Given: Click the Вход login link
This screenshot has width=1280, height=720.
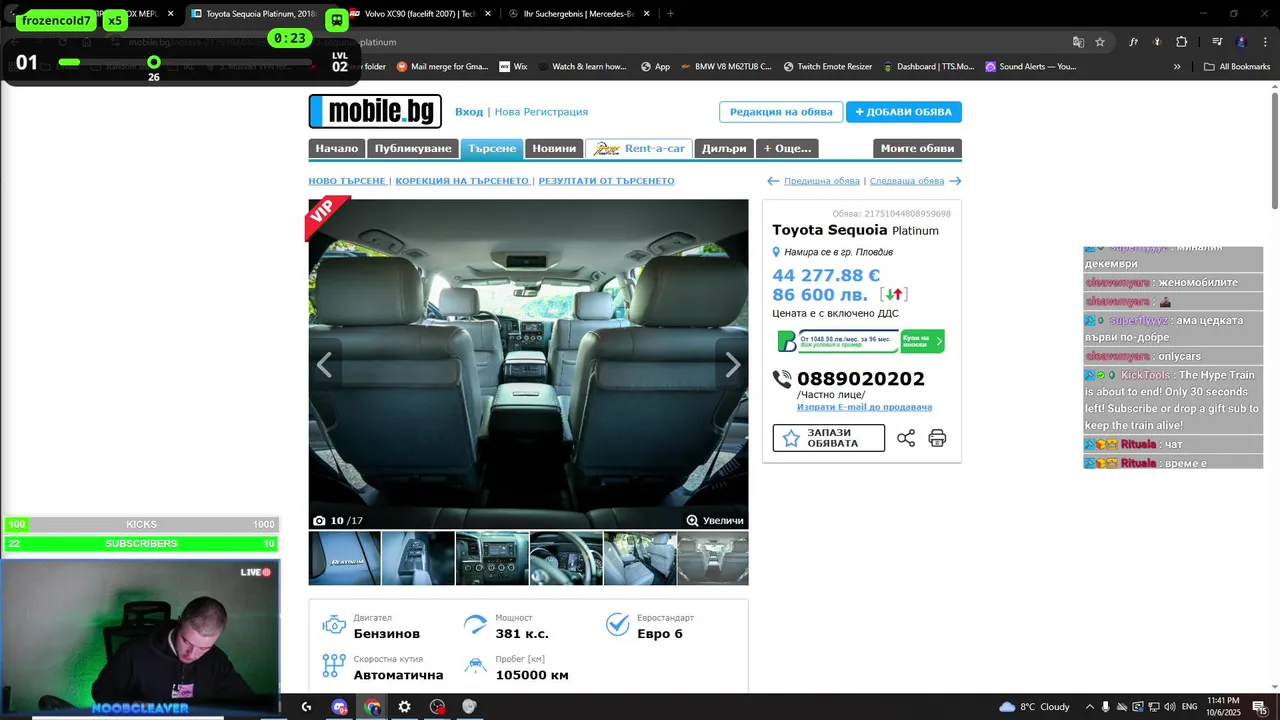Looking at the screenshot, I should (x=469, y=112).
